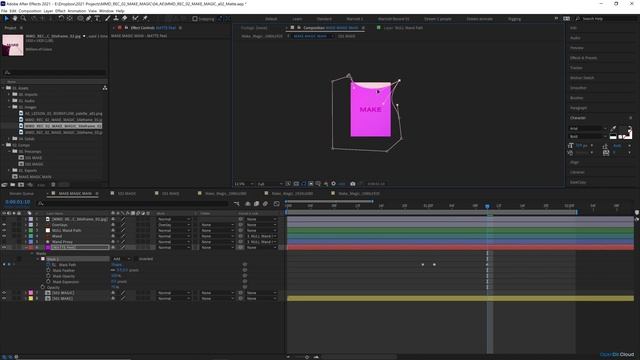Click the Mask Feather stopwatch
The height and width of the screenshot is (360, 640).
tap(48, 270)
